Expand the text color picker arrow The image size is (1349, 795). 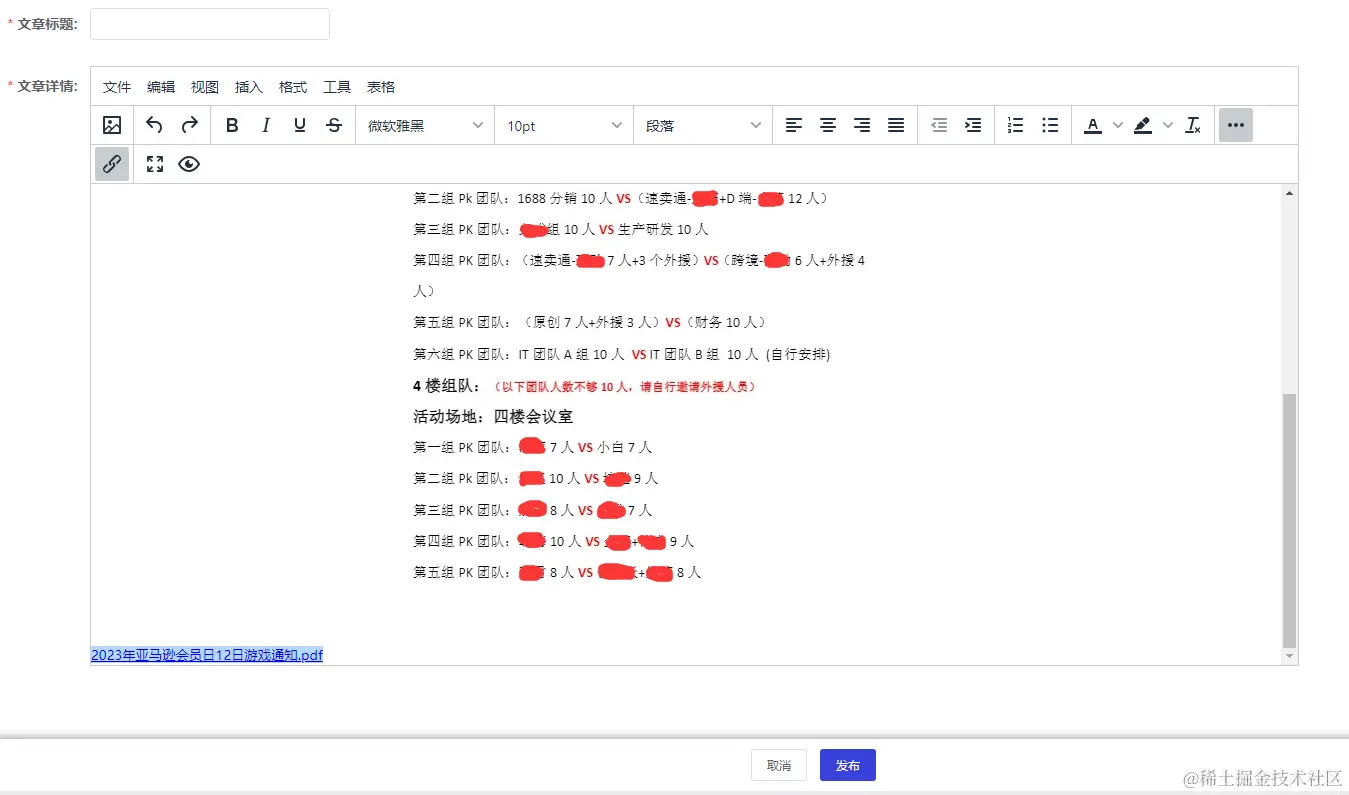tap(1118, 125)
